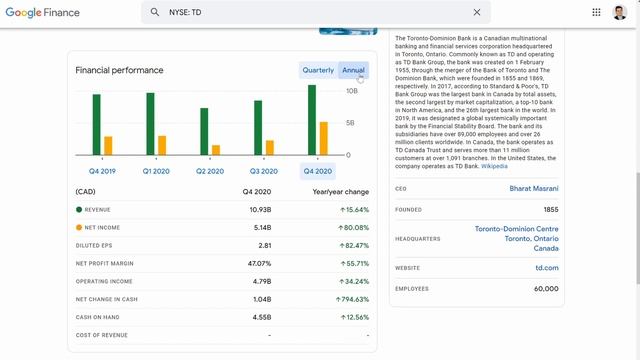
Task: Select the Q4 2019 period
Action: [102, 171]
